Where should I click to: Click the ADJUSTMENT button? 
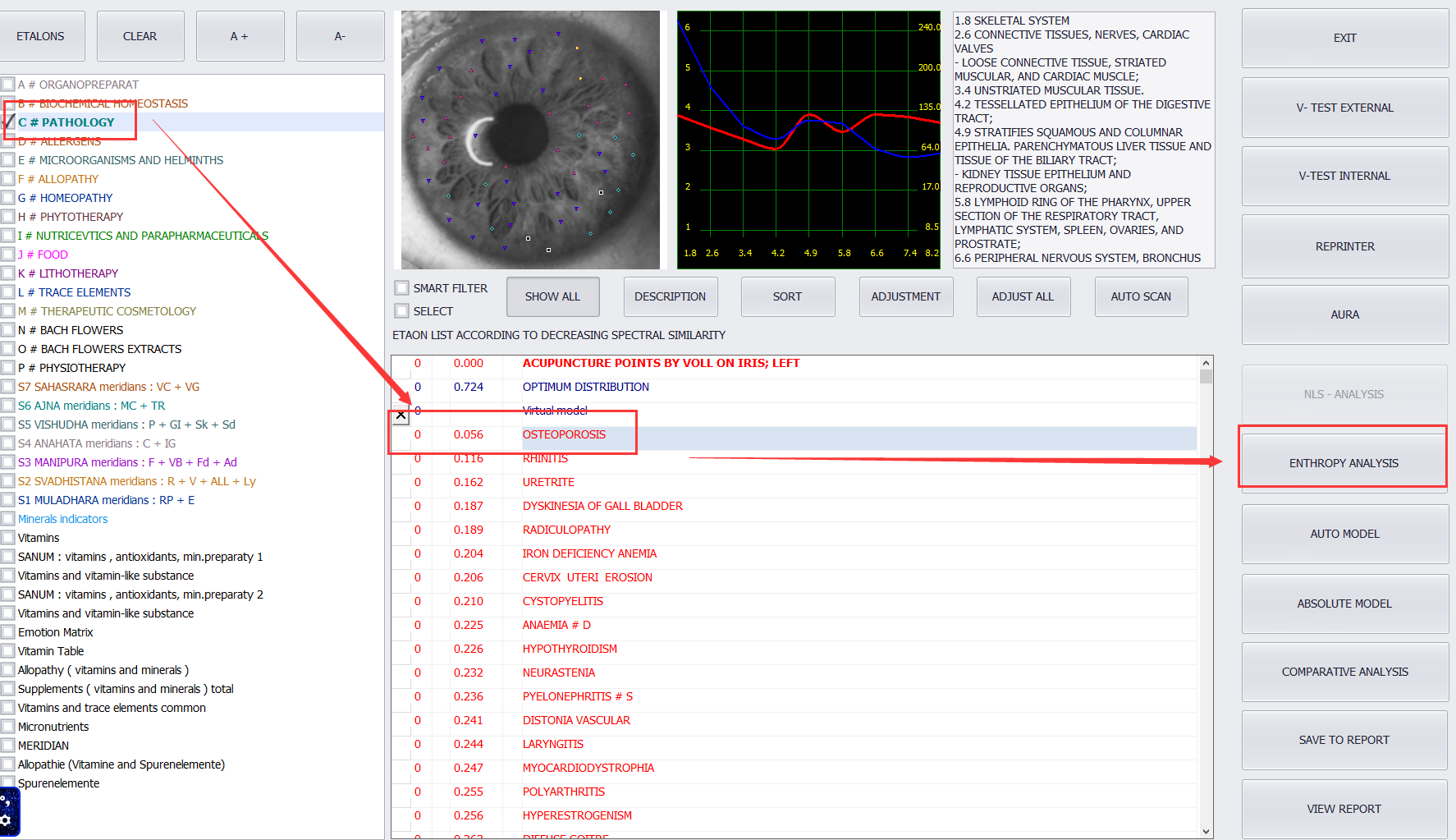(x=905, y=296)
